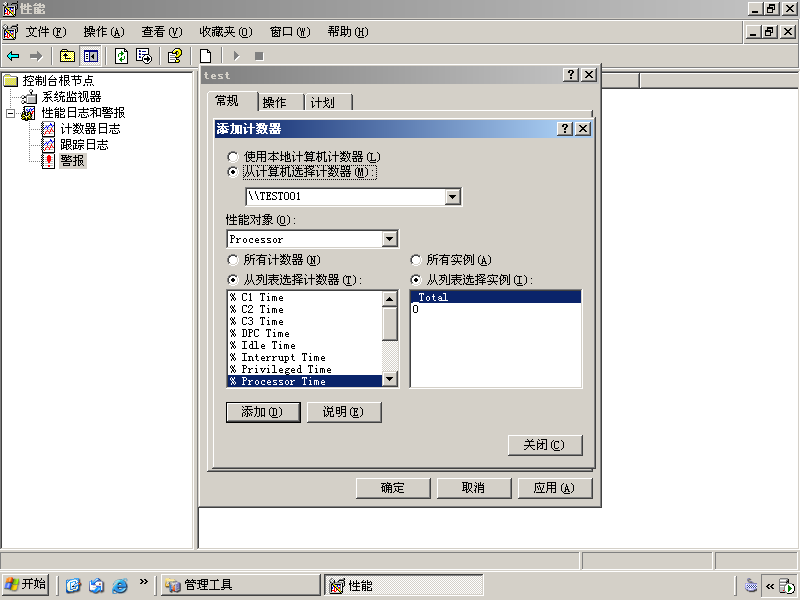Click counter list scroll down arrow
Image resolution: width=800 pixels, height=600 pixels.
pos(390,379)
